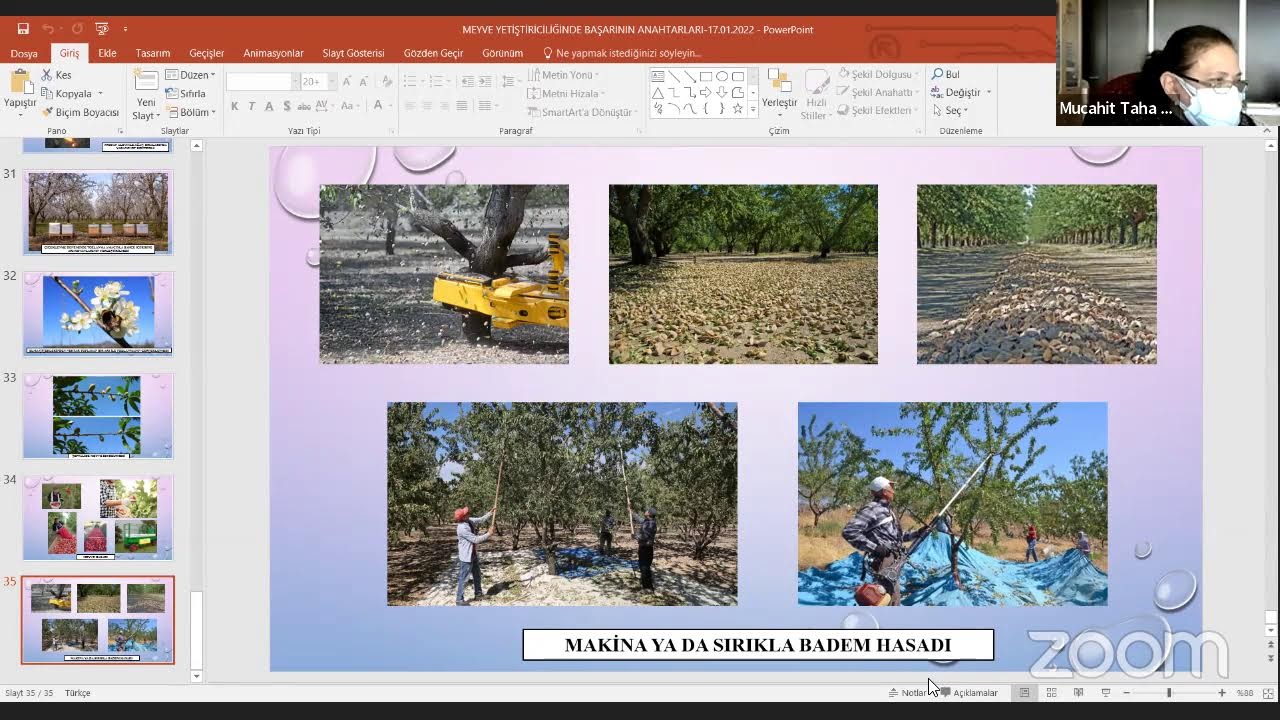
Task: Toggle center text alignment
Action: pos(427,106)
